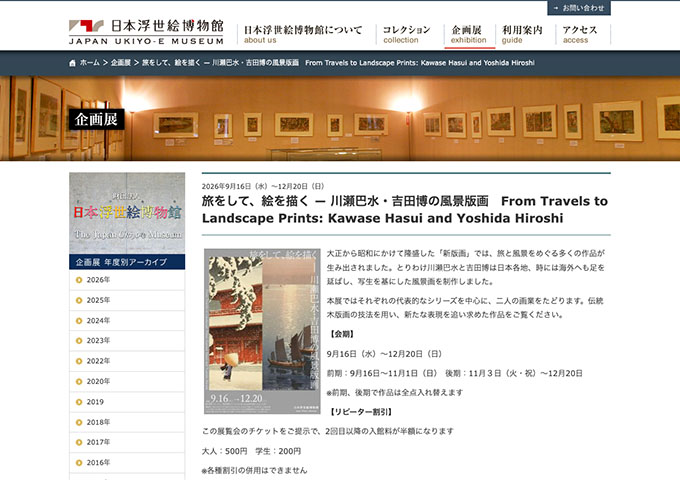
Task: Open the 2018年 archive
Action: tap(127, 422)
